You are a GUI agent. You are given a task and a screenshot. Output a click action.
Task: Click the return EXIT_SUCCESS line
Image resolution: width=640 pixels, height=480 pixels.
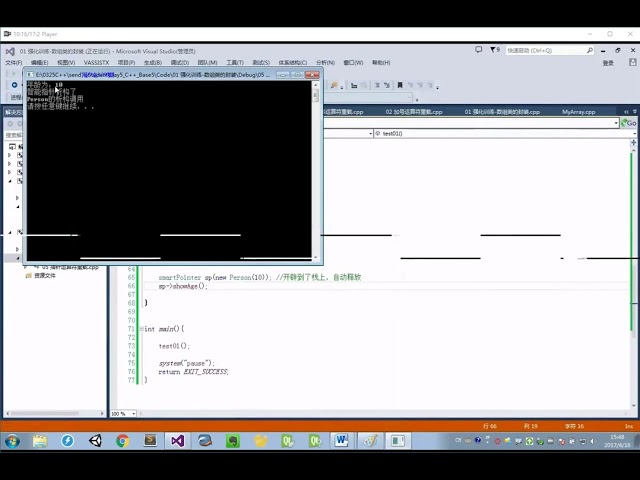[x=193, y=372]
